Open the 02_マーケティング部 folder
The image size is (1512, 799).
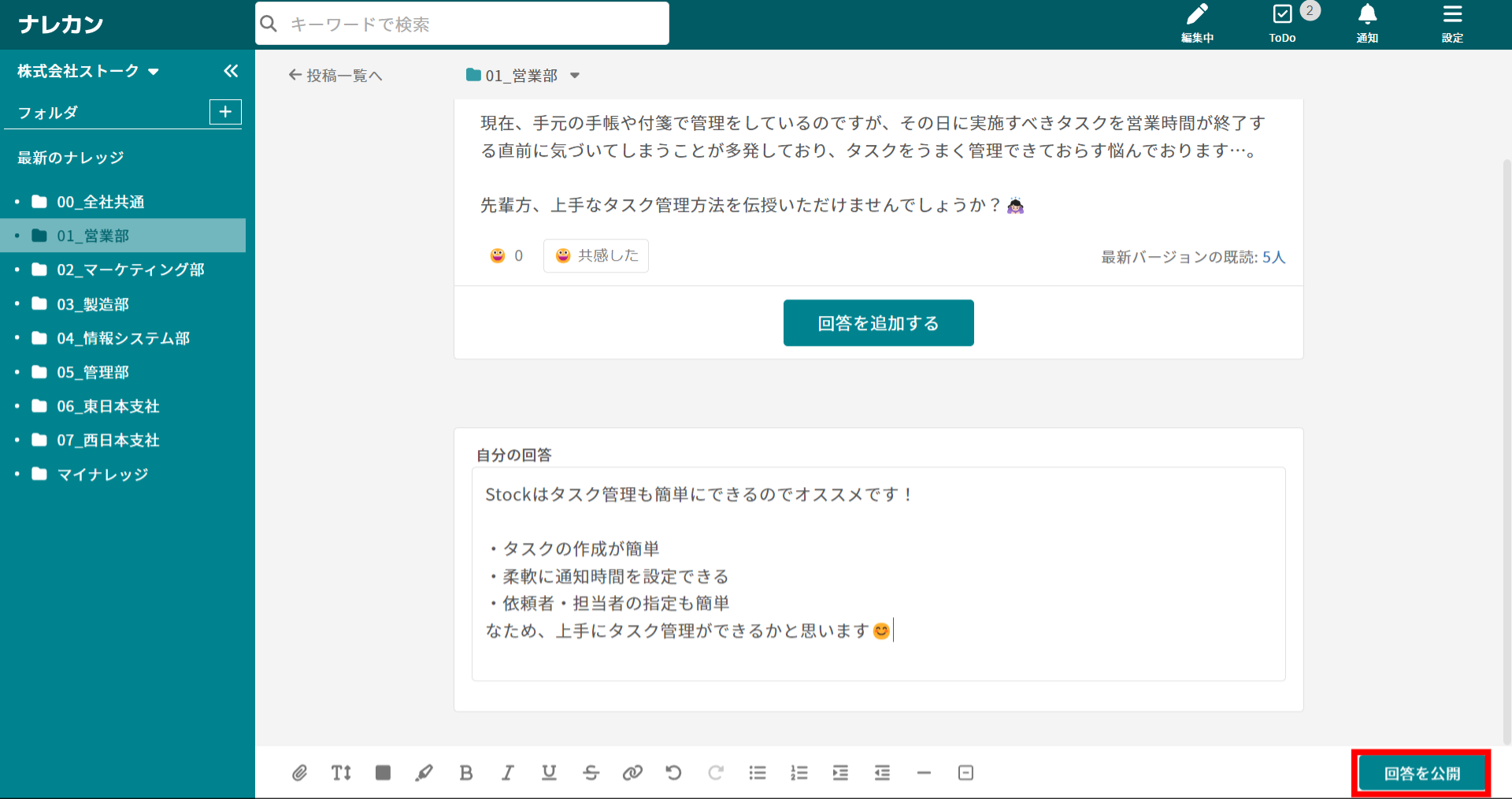130,269
